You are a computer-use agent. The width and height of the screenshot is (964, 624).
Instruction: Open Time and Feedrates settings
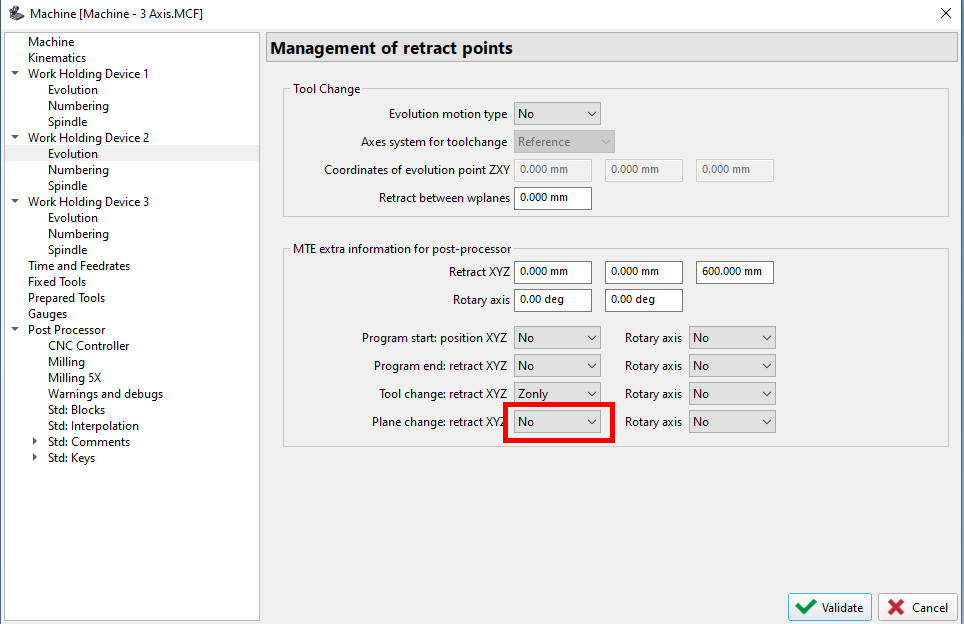(x=79, y=266)
